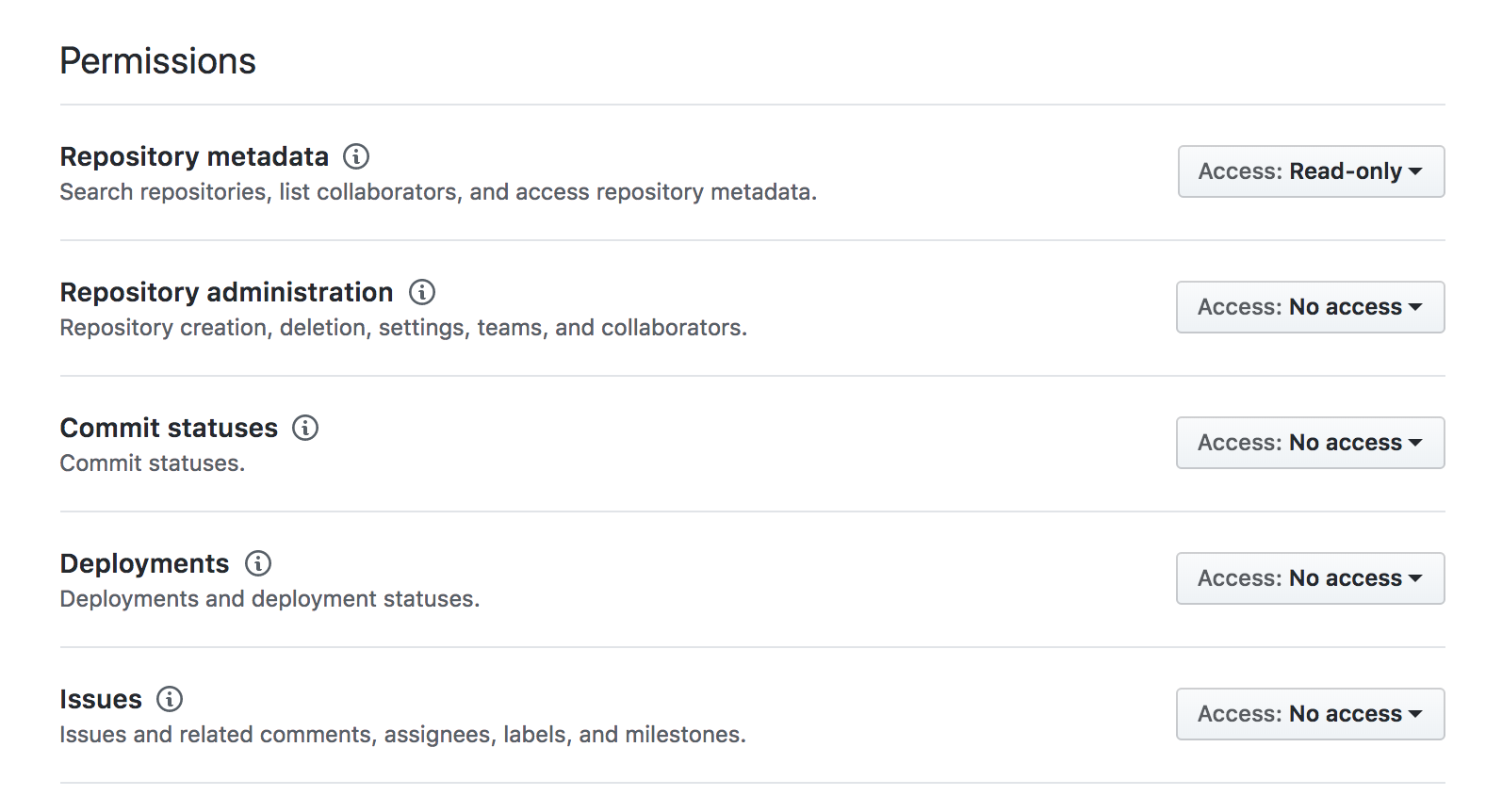Viewport: 1502px width, 812px height.
Task: Click the info icon beside Repository metadata
Action: (x=356, y=157)
